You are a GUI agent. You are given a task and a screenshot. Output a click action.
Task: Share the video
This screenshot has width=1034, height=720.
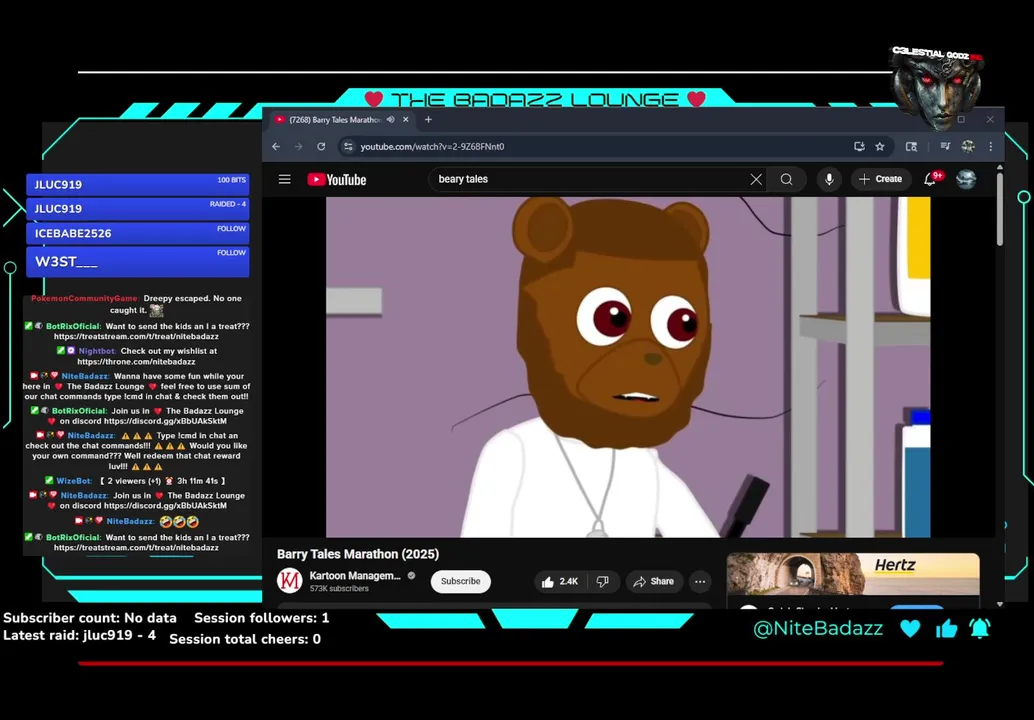654,582
